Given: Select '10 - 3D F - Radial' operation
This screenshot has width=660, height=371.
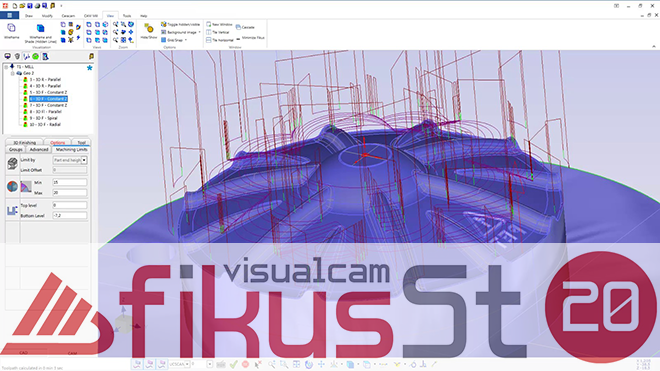Looking at the screenshot, I should point(45,125).
